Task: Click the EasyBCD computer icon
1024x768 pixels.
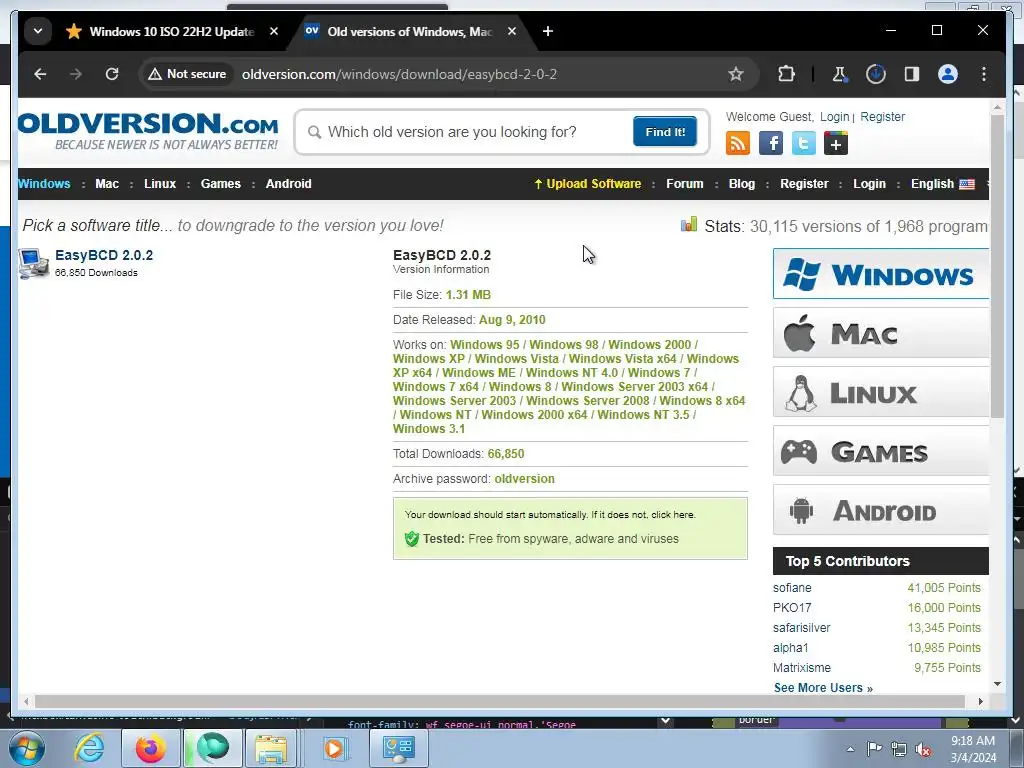Action: point(33,263)
